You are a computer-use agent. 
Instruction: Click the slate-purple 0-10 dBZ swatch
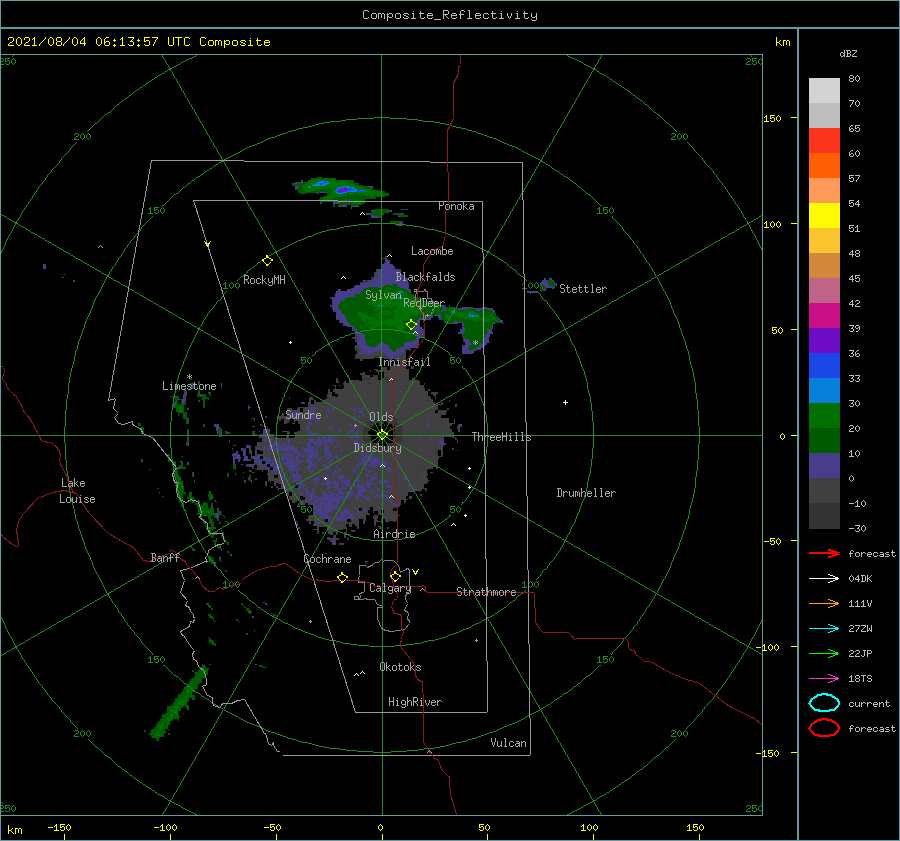(824, 466)
